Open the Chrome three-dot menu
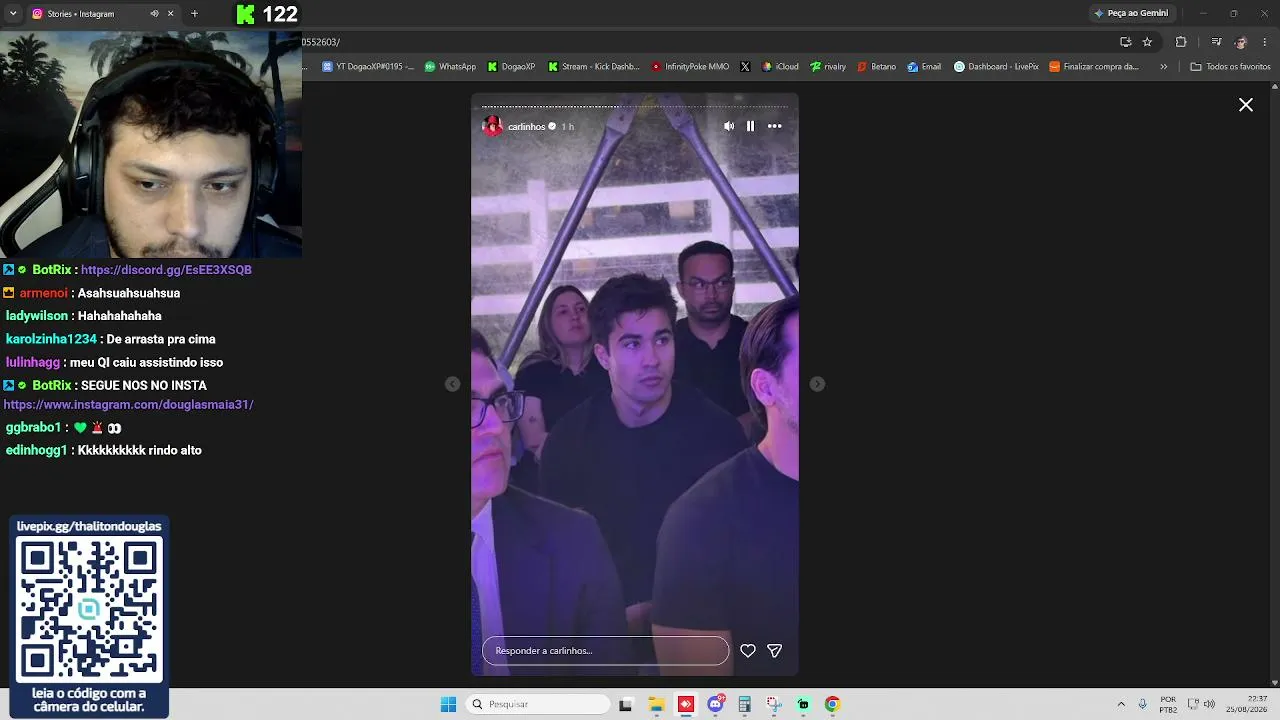 pos(1266,42)
